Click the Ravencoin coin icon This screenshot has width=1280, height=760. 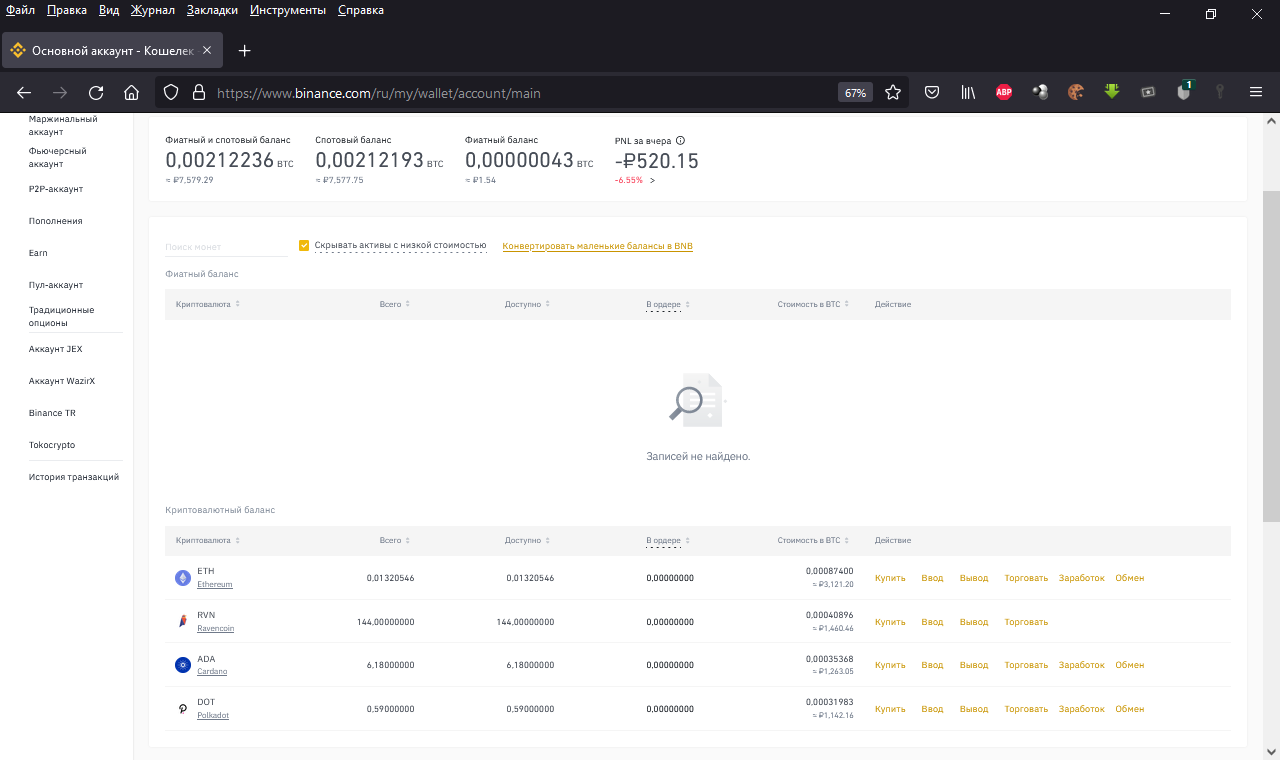(x=182, y=622)
